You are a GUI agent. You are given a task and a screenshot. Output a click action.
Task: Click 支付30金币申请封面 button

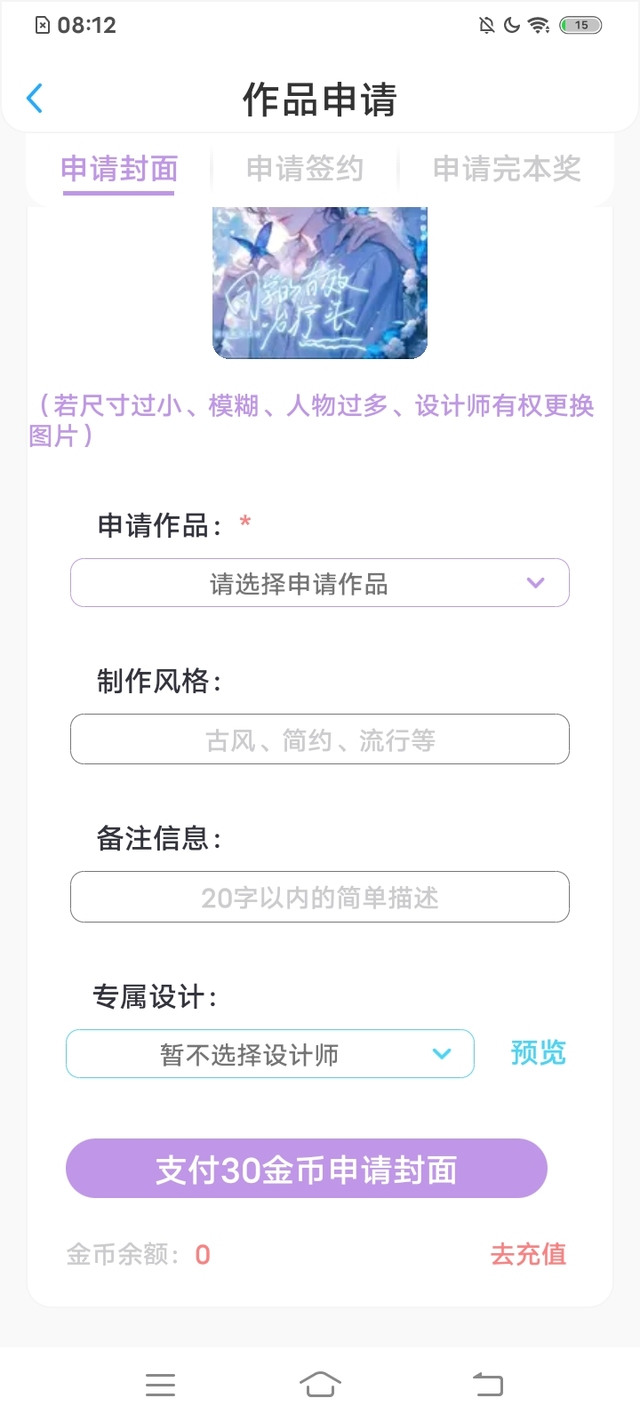307,1168
